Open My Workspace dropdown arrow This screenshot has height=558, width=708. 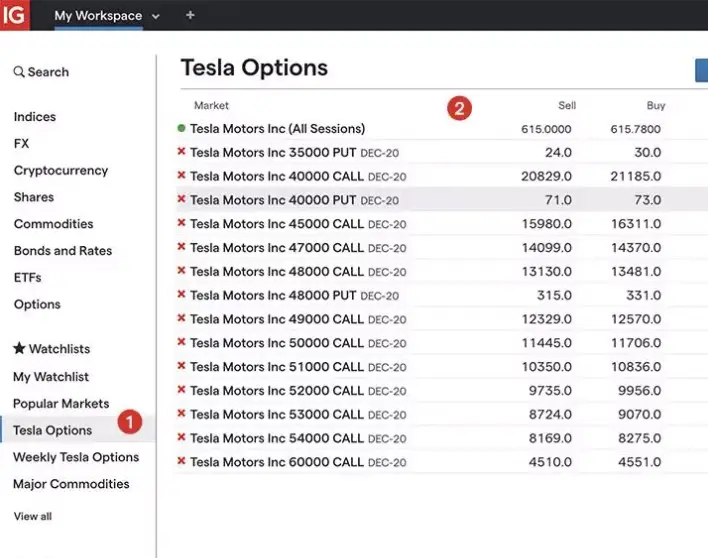point(155,17)
